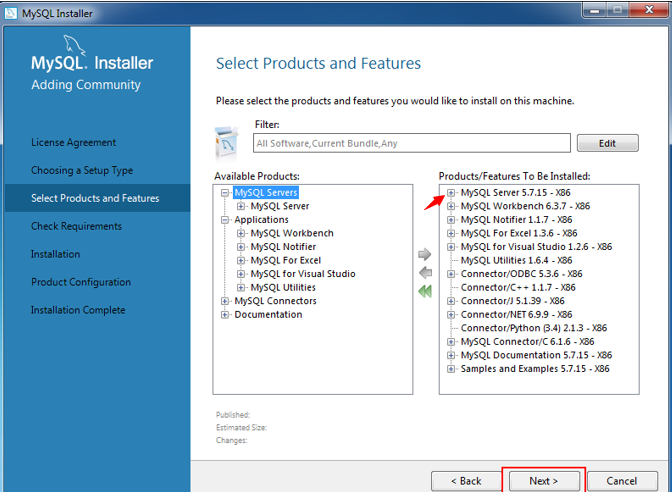Select Connector/C++ 1.1.7 - X86 entry

[x=518, y=288]
